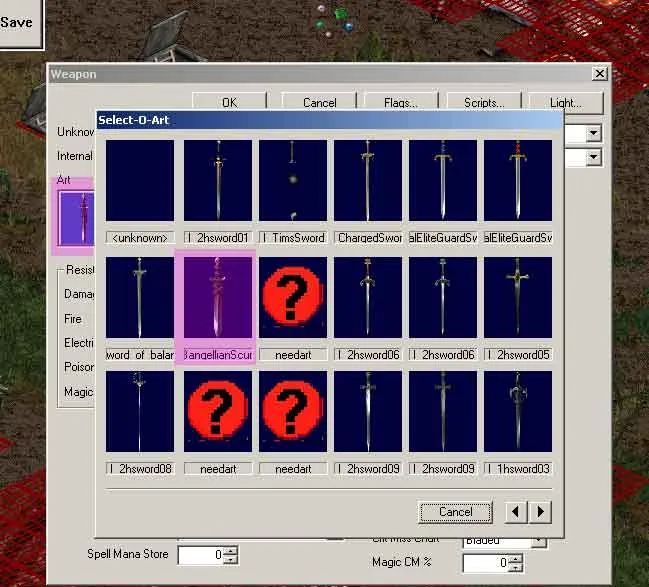Viewport: 649px width, 587px height.
Task: Click the Spell Mana Store spinner arrows
Action: coord(232,554)
